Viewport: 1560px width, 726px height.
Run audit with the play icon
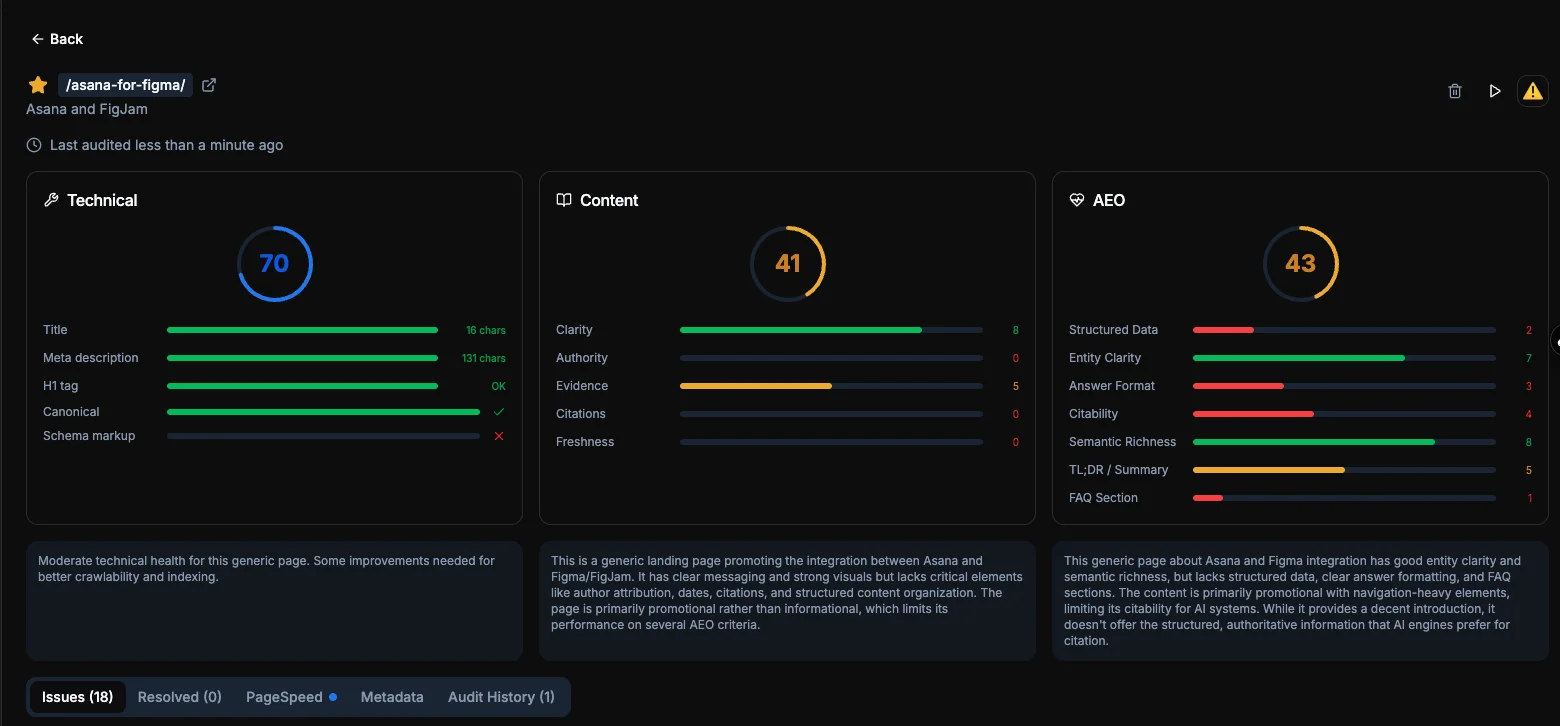1495,91
